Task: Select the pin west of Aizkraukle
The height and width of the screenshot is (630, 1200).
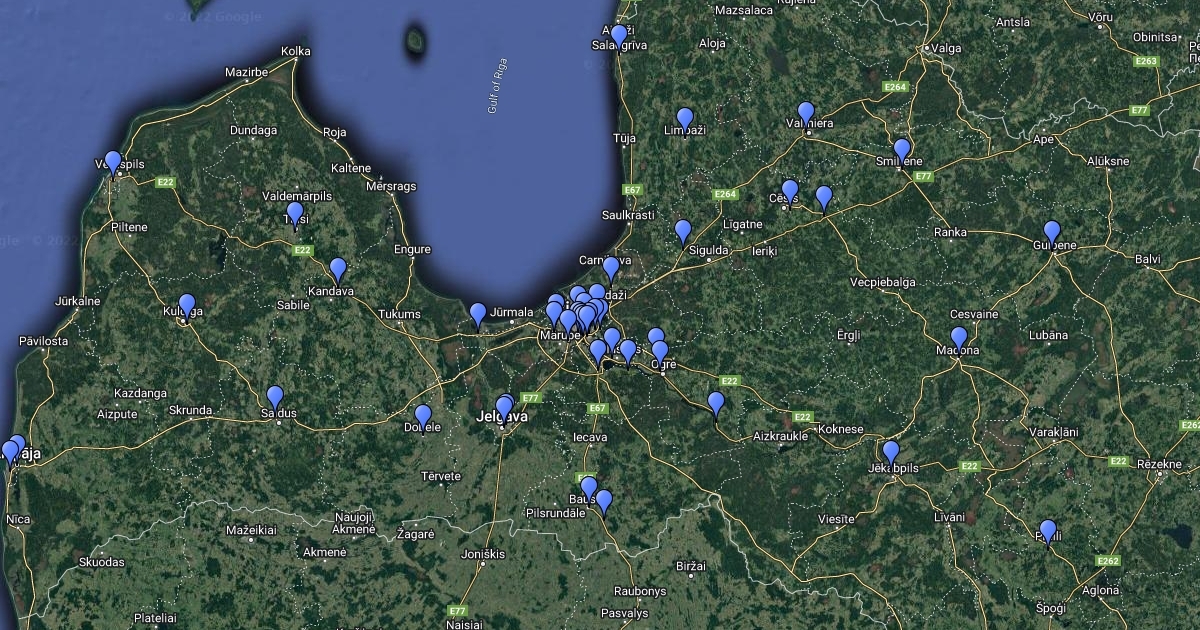Action: [x=716, y=403]
